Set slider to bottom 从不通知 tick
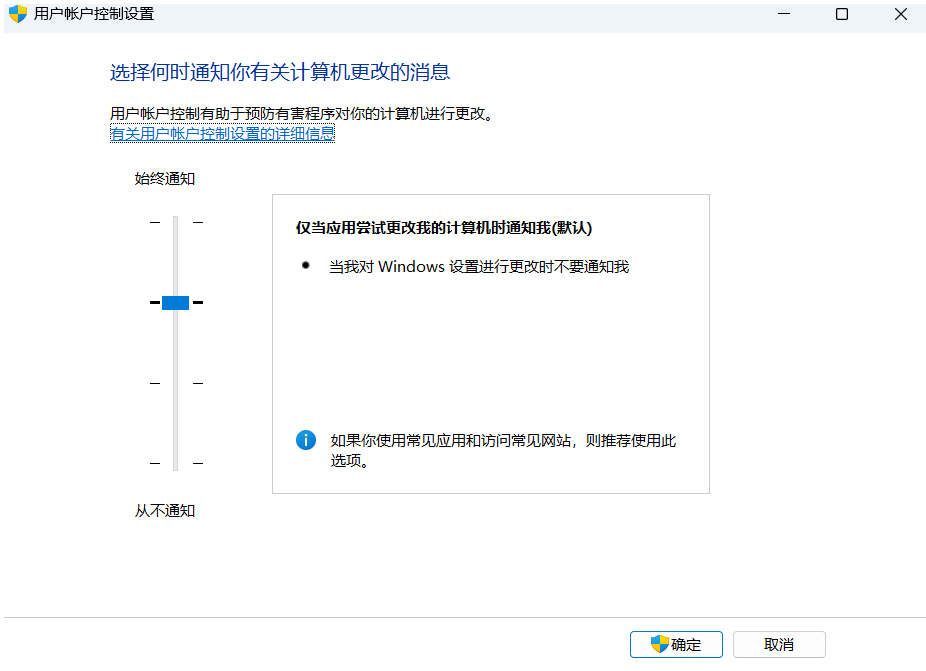926x671 pixels. (175, 463)
